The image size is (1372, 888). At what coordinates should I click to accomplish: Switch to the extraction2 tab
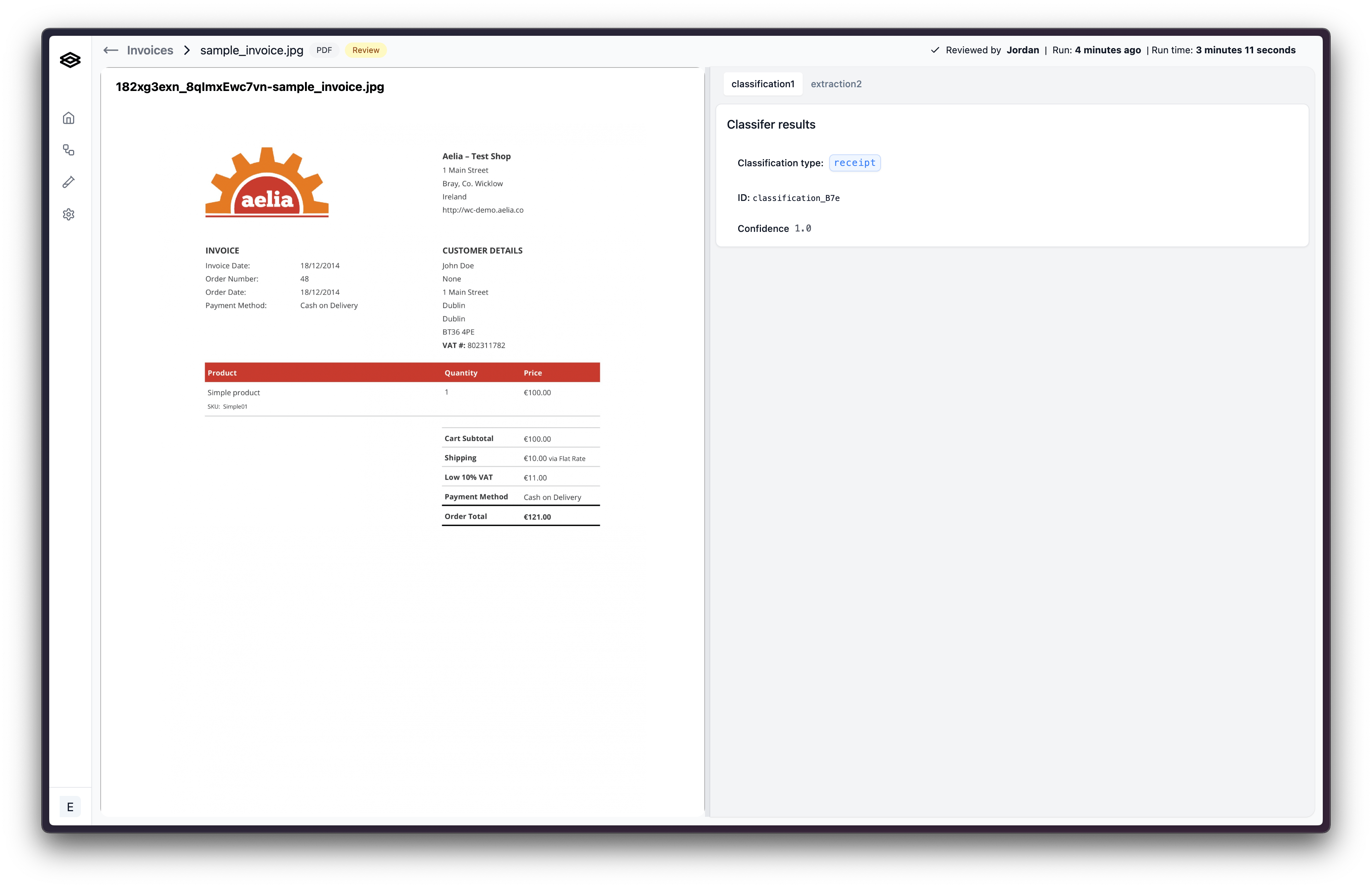coord(835,84)
